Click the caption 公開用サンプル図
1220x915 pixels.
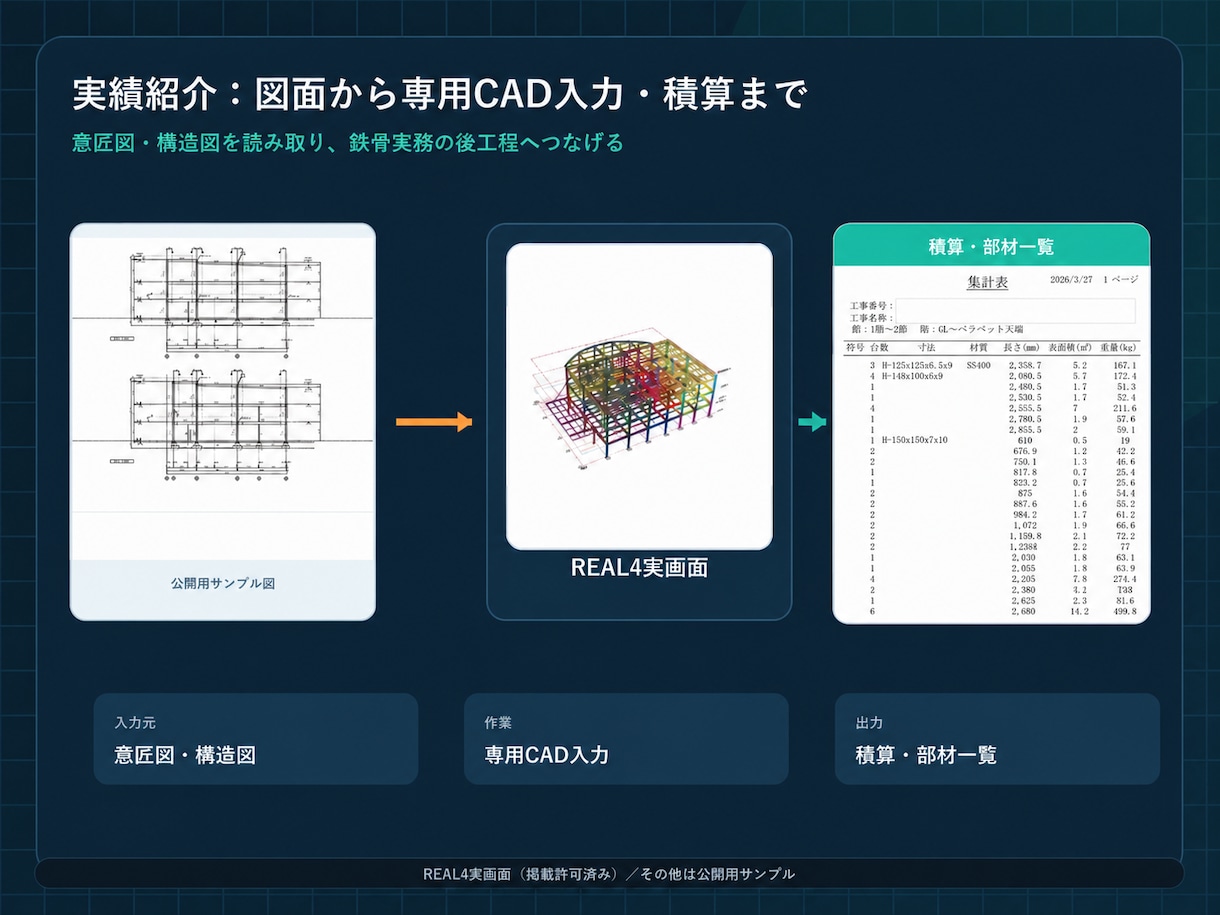coord(222,582)
